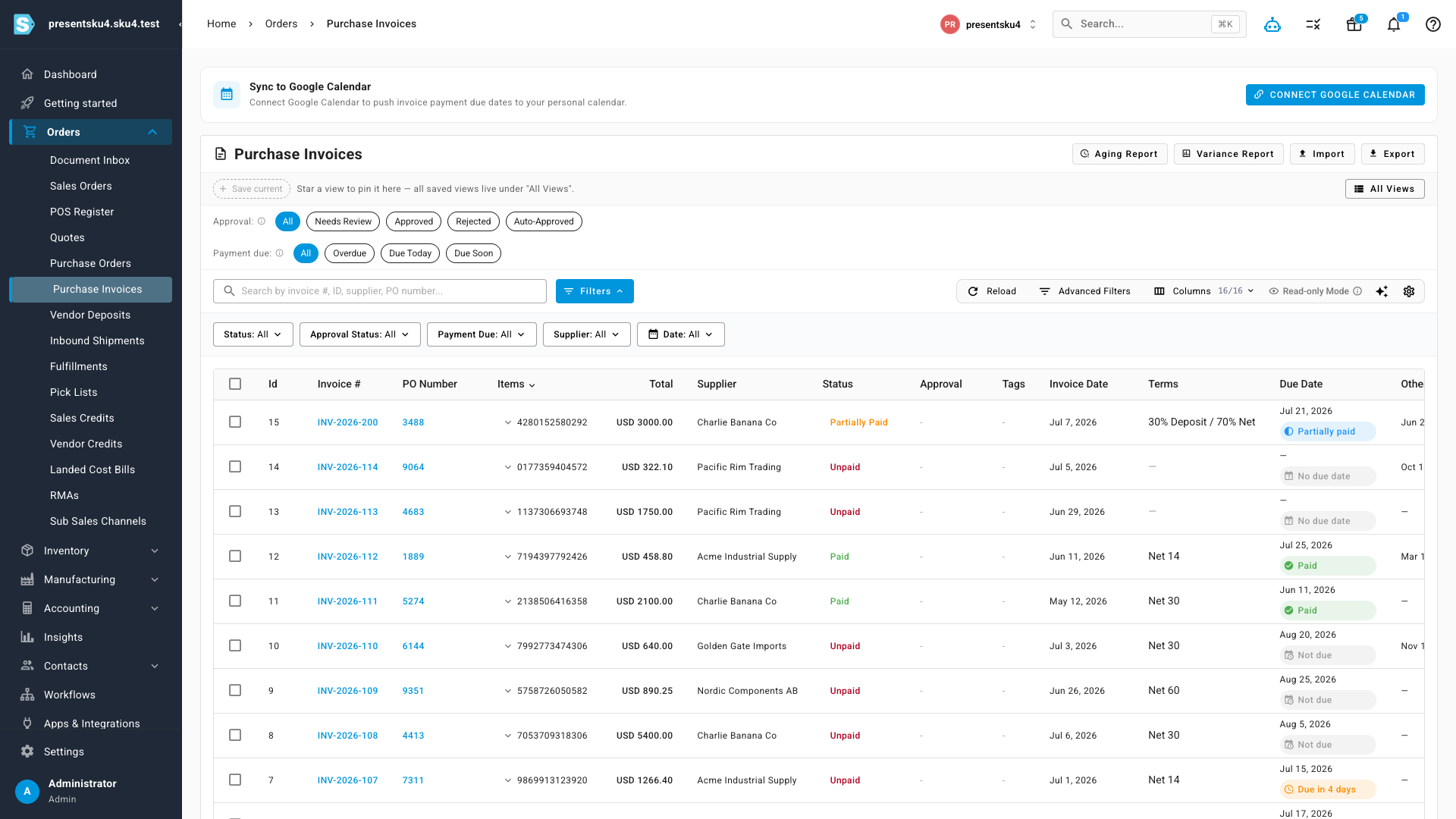Click the PR account avatar

coord(950,24)
